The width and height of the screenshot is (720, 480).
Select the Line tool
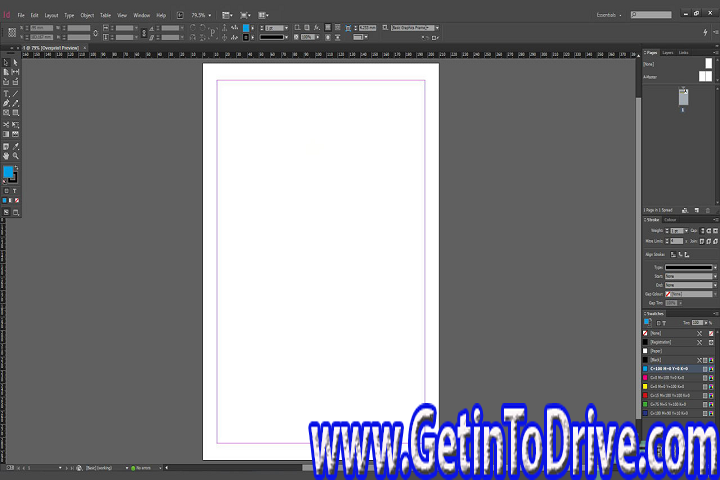[x=16, y=94]
